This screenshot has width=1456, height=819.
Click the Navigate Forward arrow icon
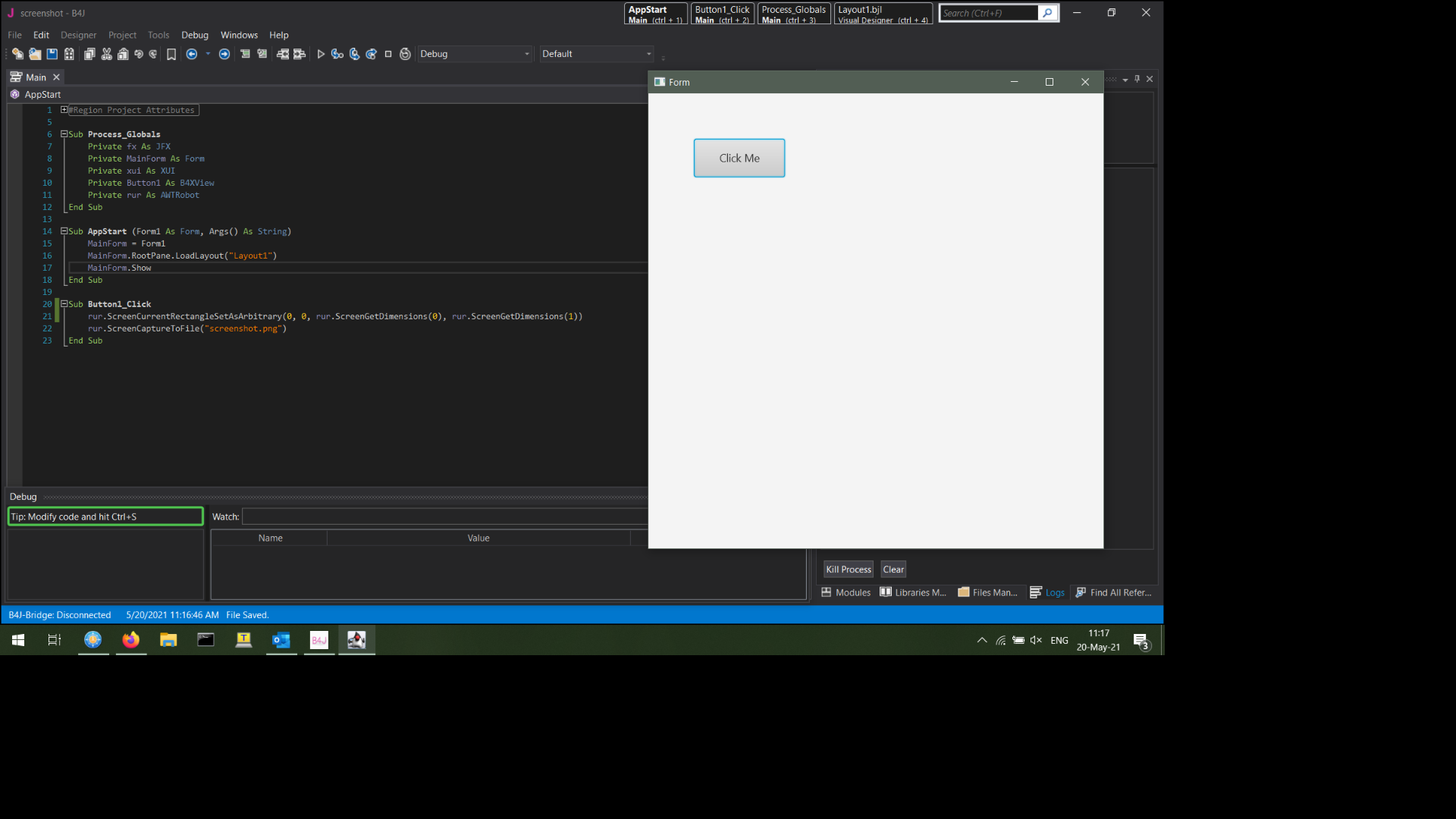click(224, 54)
